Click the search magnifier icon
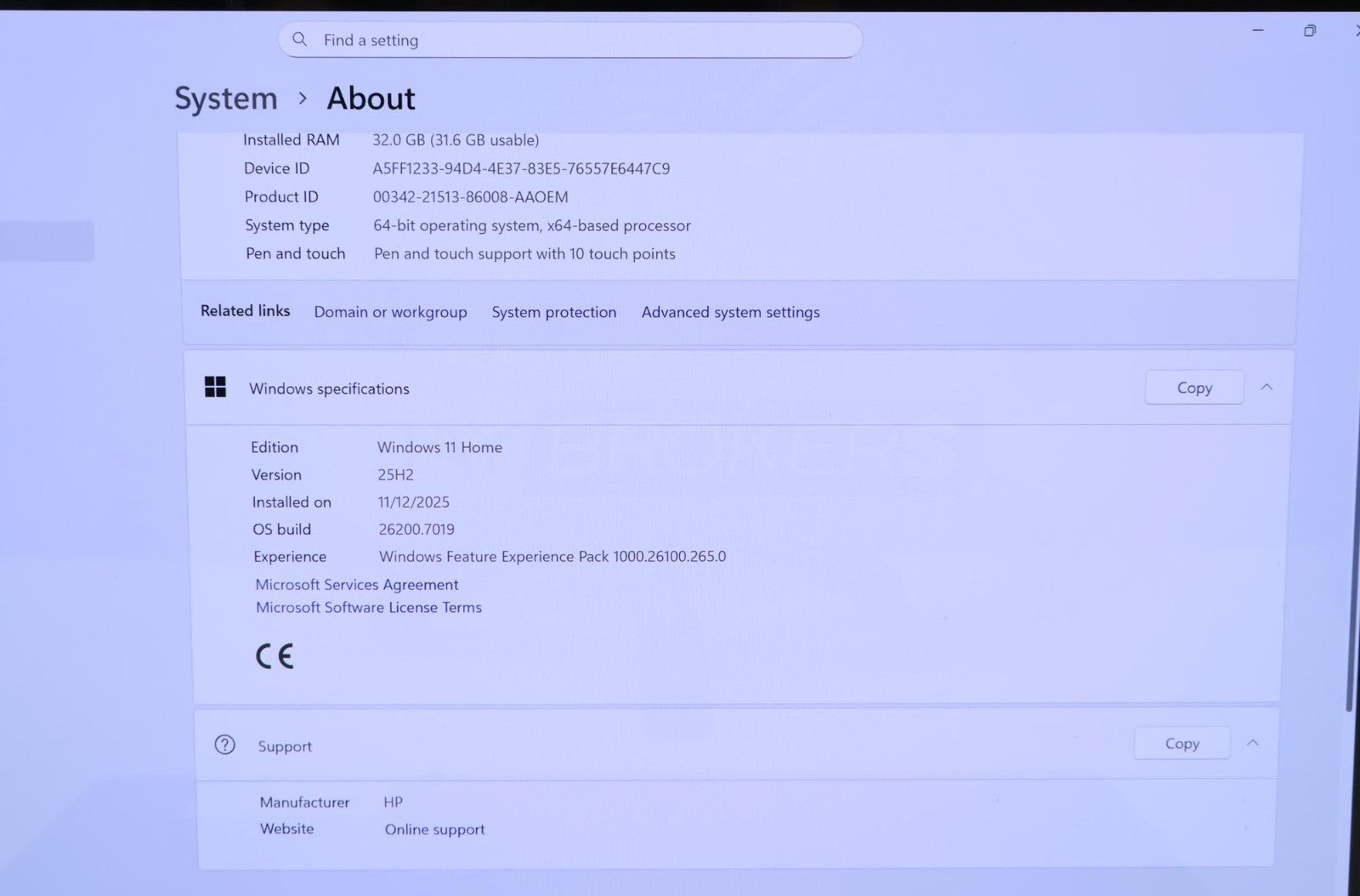1360x896 pixels. pos(299,39)
